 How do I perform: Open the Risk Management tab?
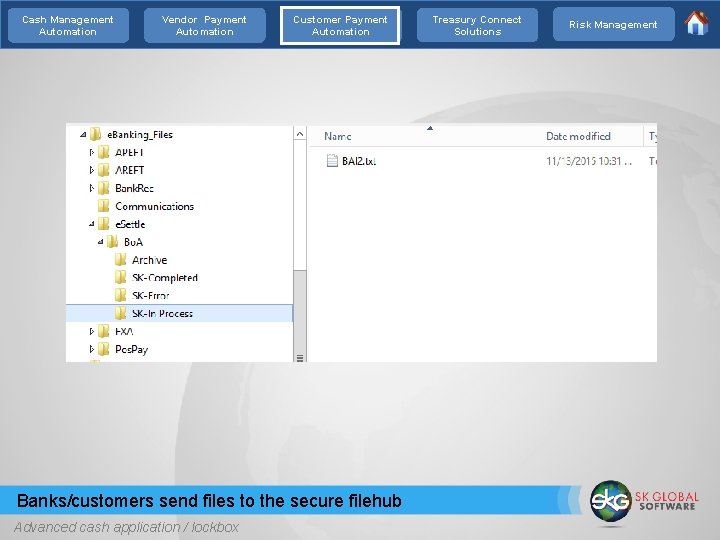613,25
